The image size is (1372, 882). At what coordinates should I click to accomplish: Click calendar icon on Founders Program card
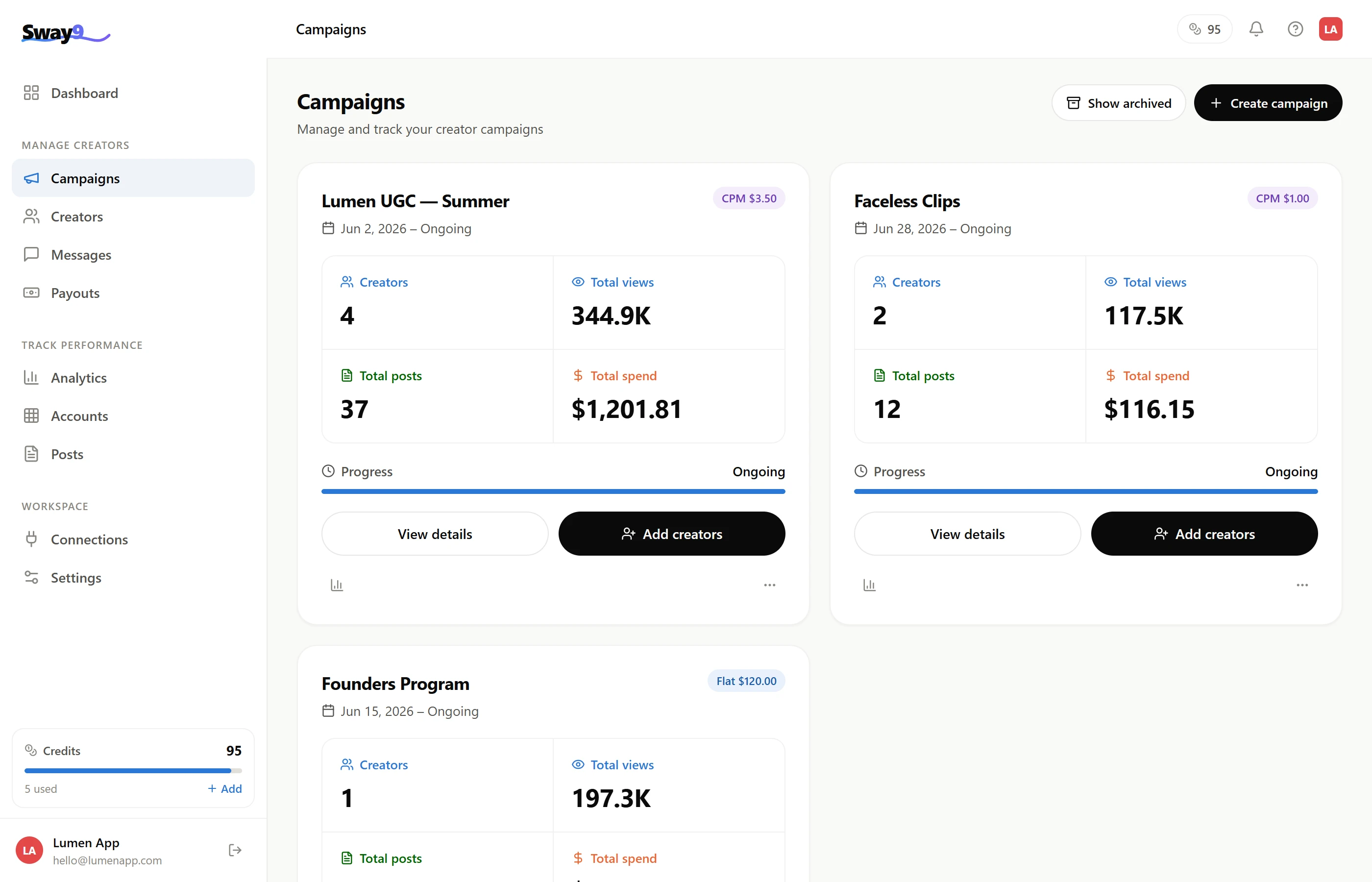pyautogui.click(x=328, y=711)
